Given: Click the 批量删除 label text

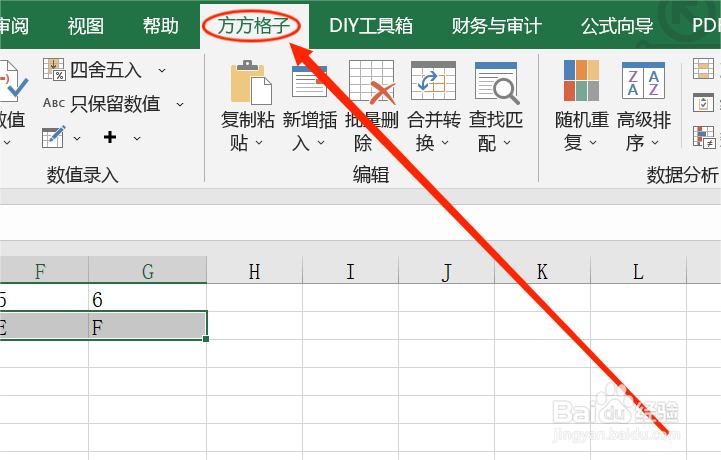Looking at the screenshot, I should click(372, 132).
